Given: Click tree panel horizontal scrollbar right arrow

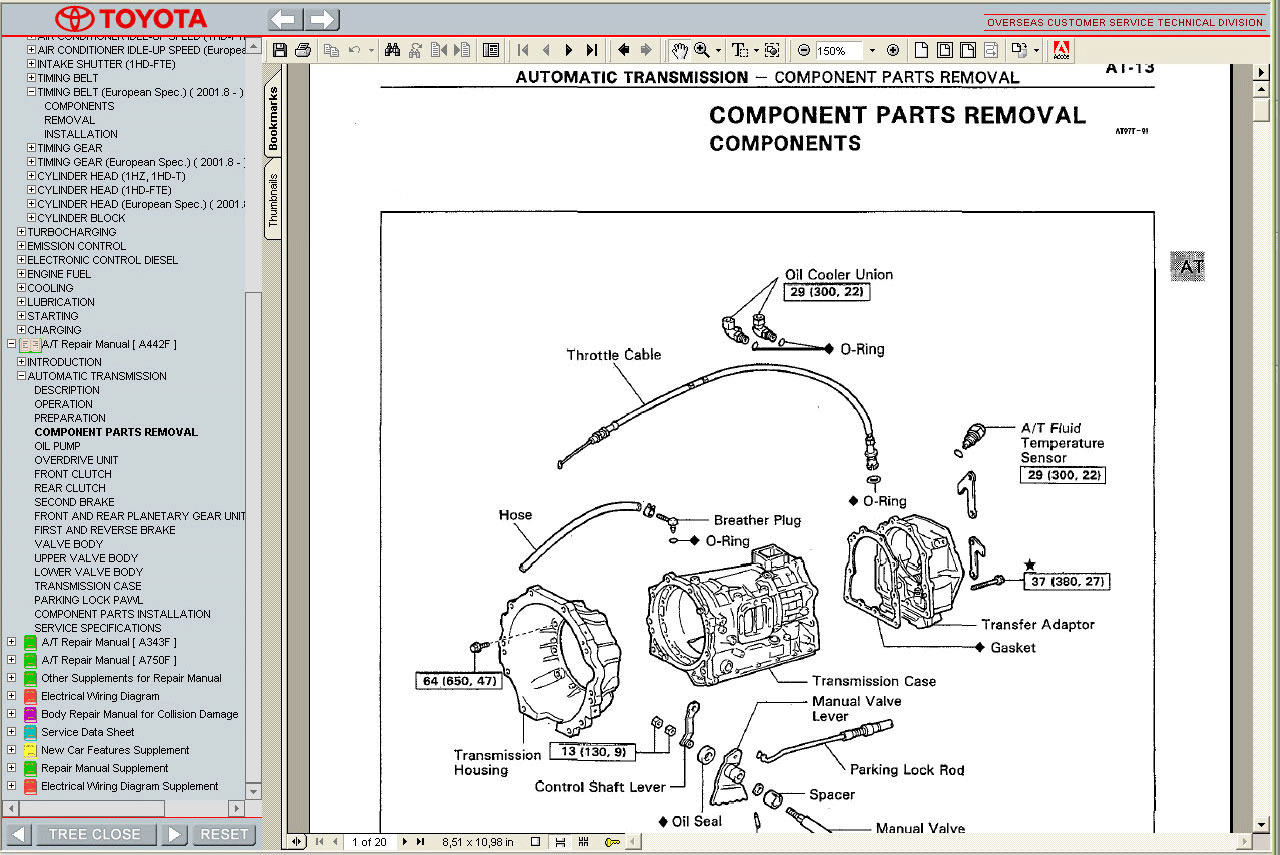Looking at the screenshot, I should click(236, 807).
